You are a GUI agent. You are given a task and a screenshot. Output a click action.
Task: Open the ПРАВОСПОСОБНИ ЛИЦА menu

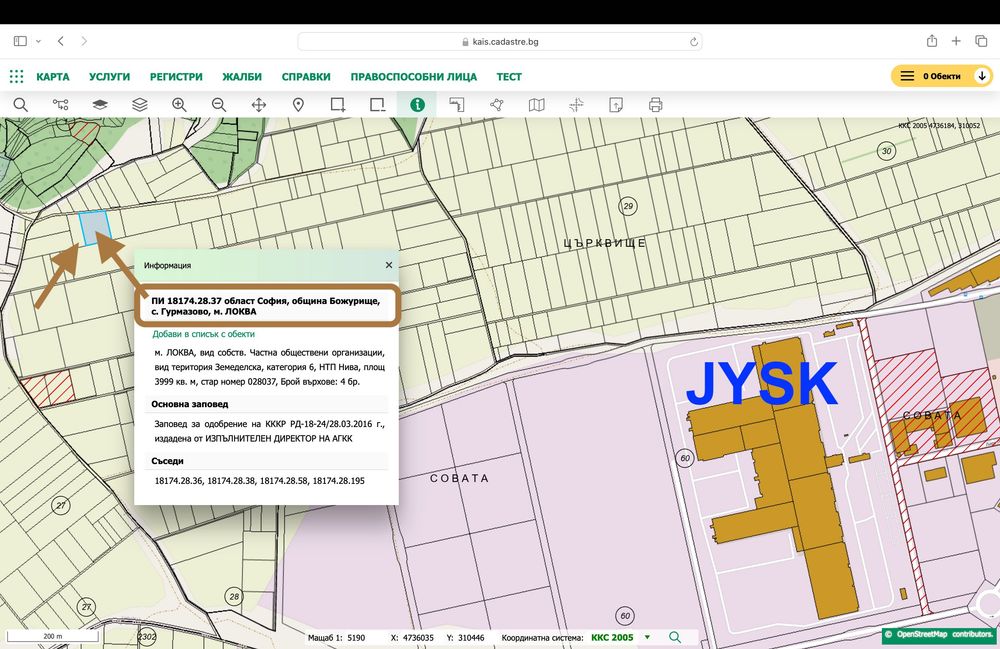(414, 77)
